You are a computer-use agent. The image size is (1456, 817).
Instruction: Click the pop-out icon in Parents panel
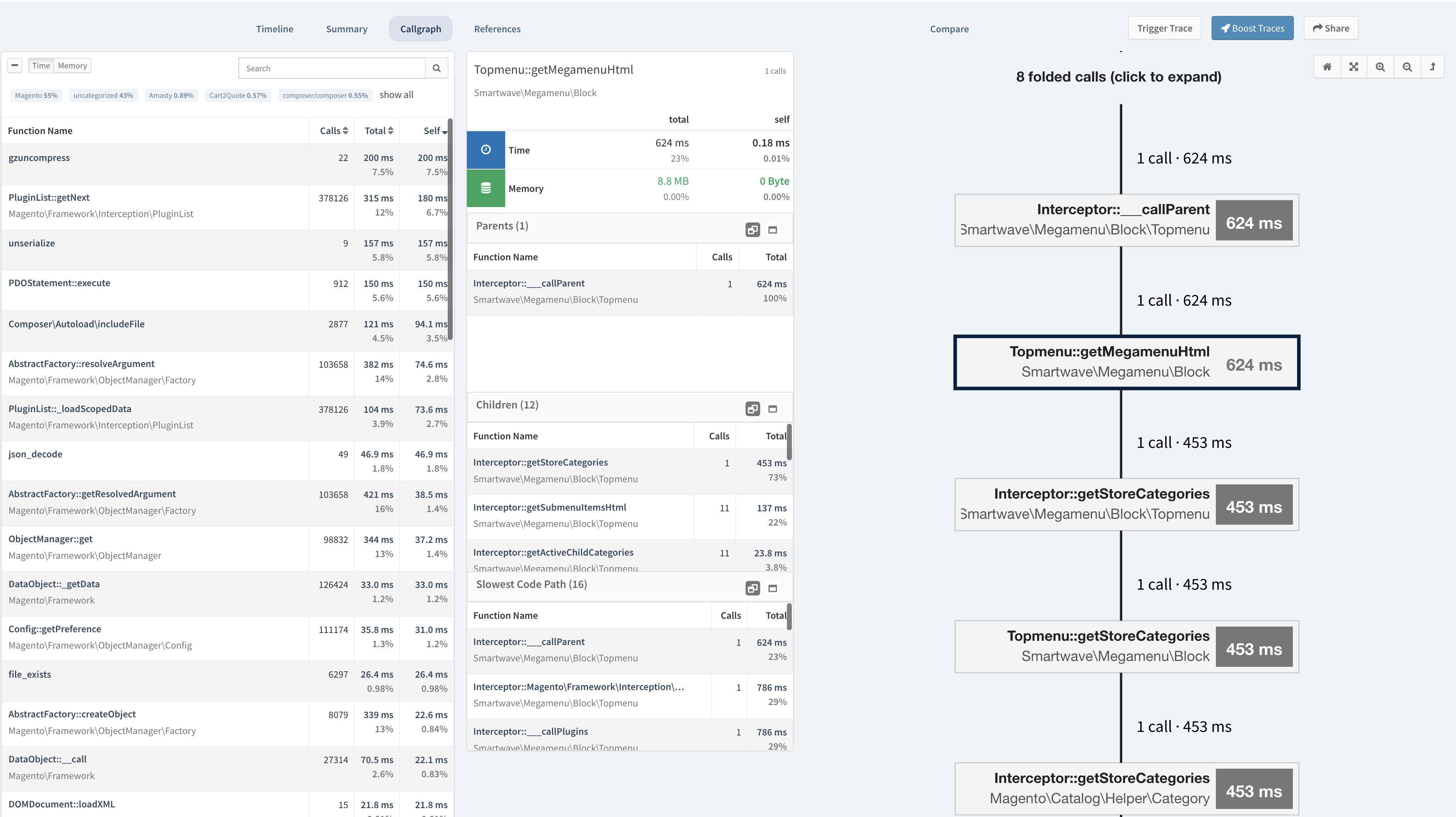pos(753,230)
